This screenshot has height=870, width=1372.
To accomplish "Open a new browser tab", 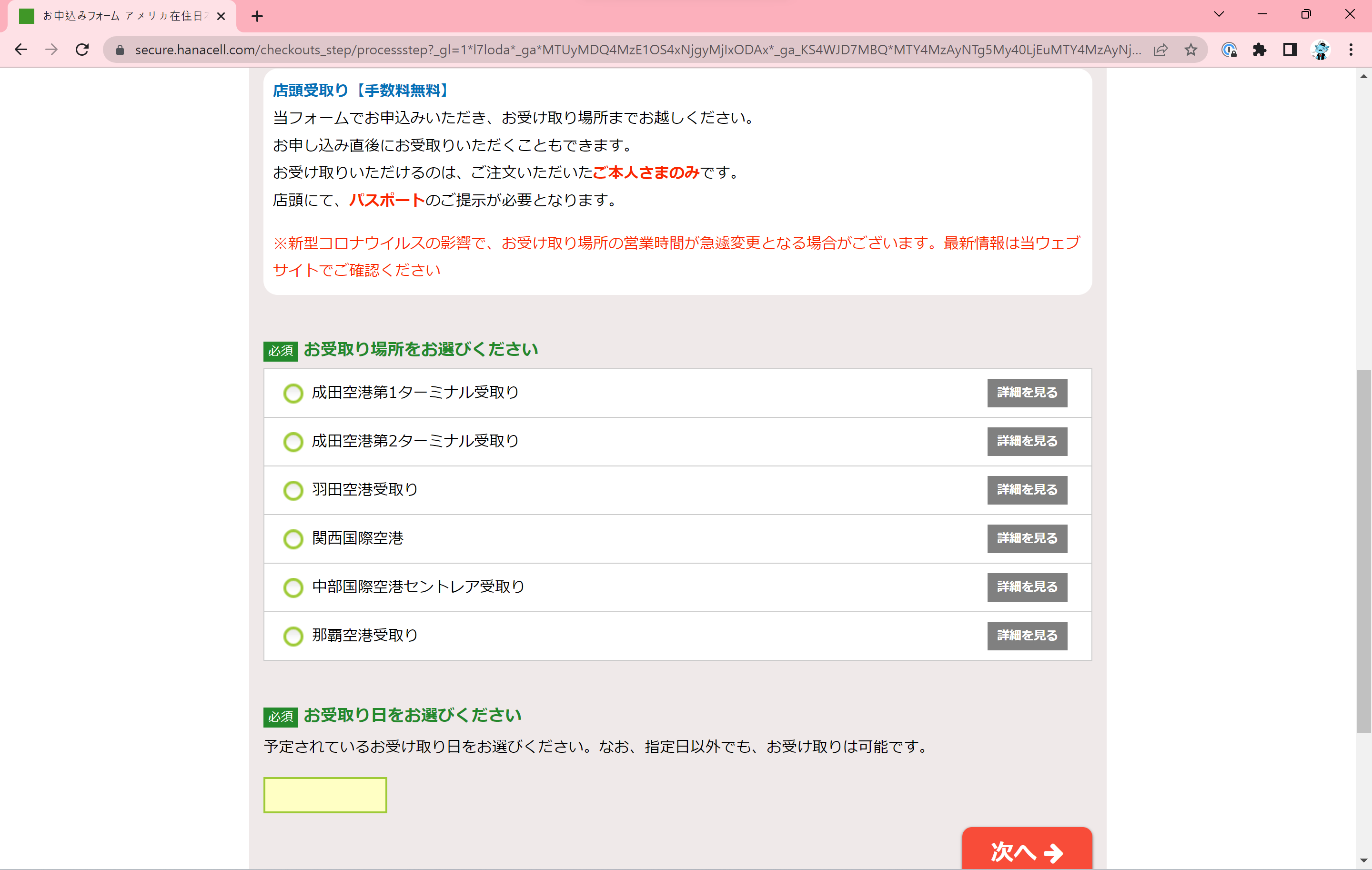I will tap(257, 16).
